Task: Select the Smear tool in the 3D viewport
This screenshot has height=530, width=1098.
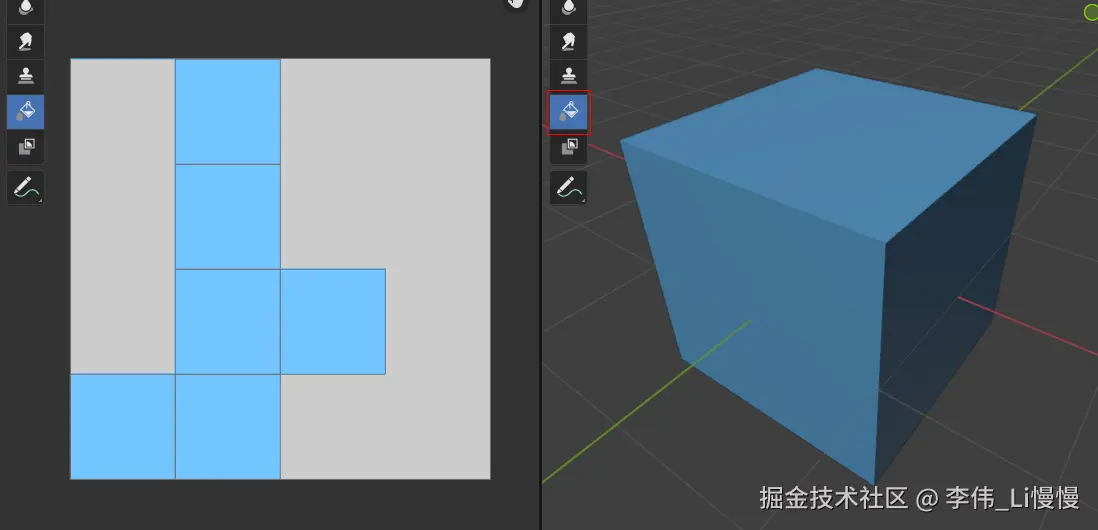Action: [x=569, y=42]
